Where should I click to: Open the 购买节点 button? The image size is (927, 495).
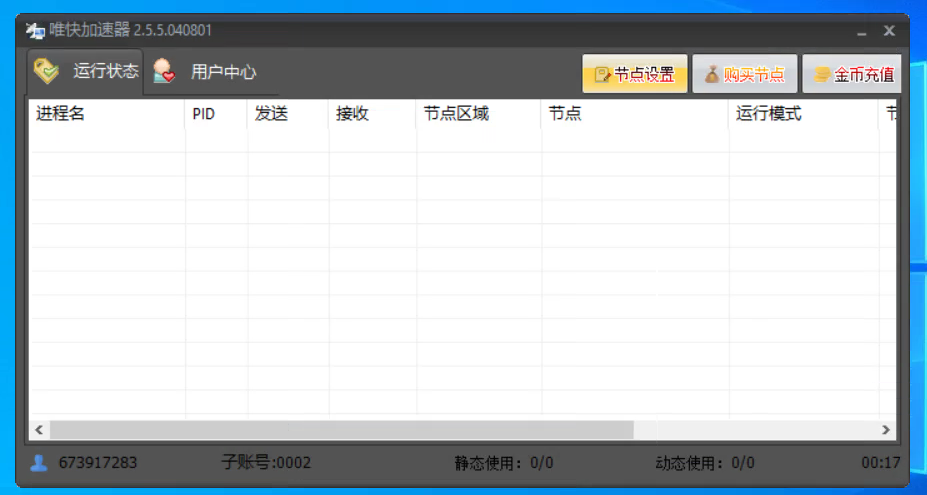tap(745, 74)
